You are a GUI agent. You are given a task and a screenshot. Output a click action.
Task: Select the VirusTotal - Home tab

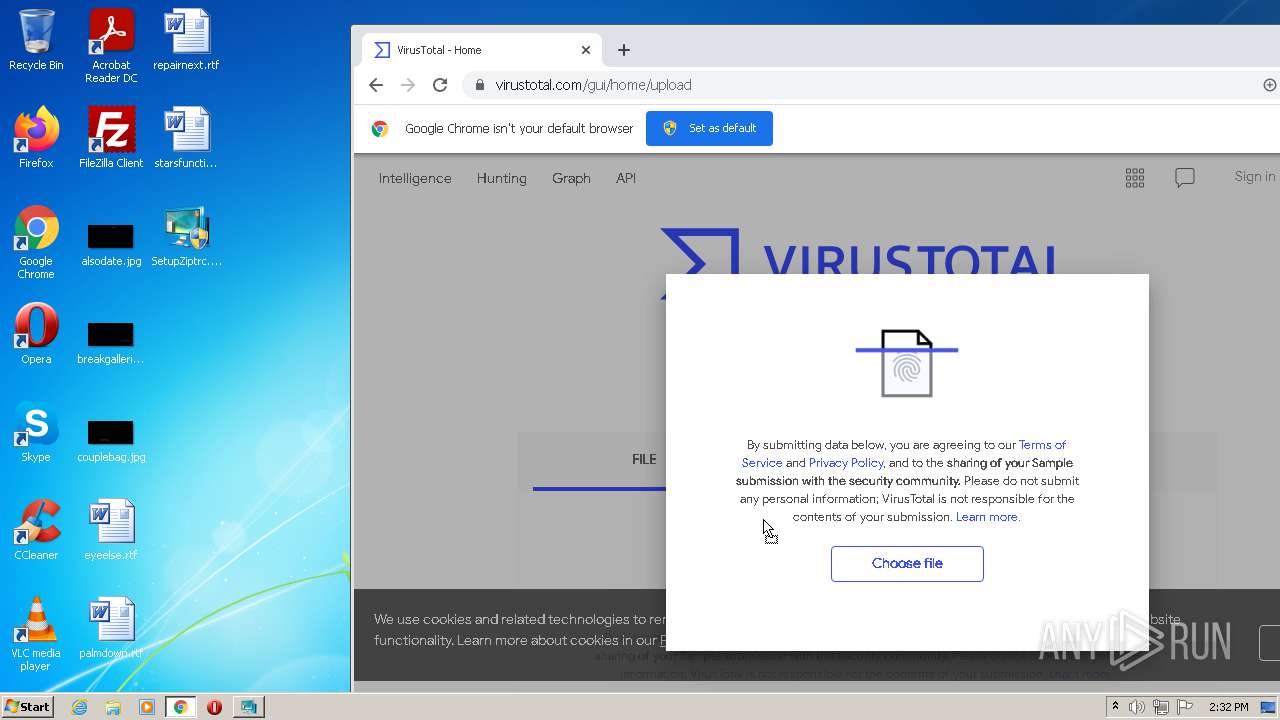click(480, 50)
